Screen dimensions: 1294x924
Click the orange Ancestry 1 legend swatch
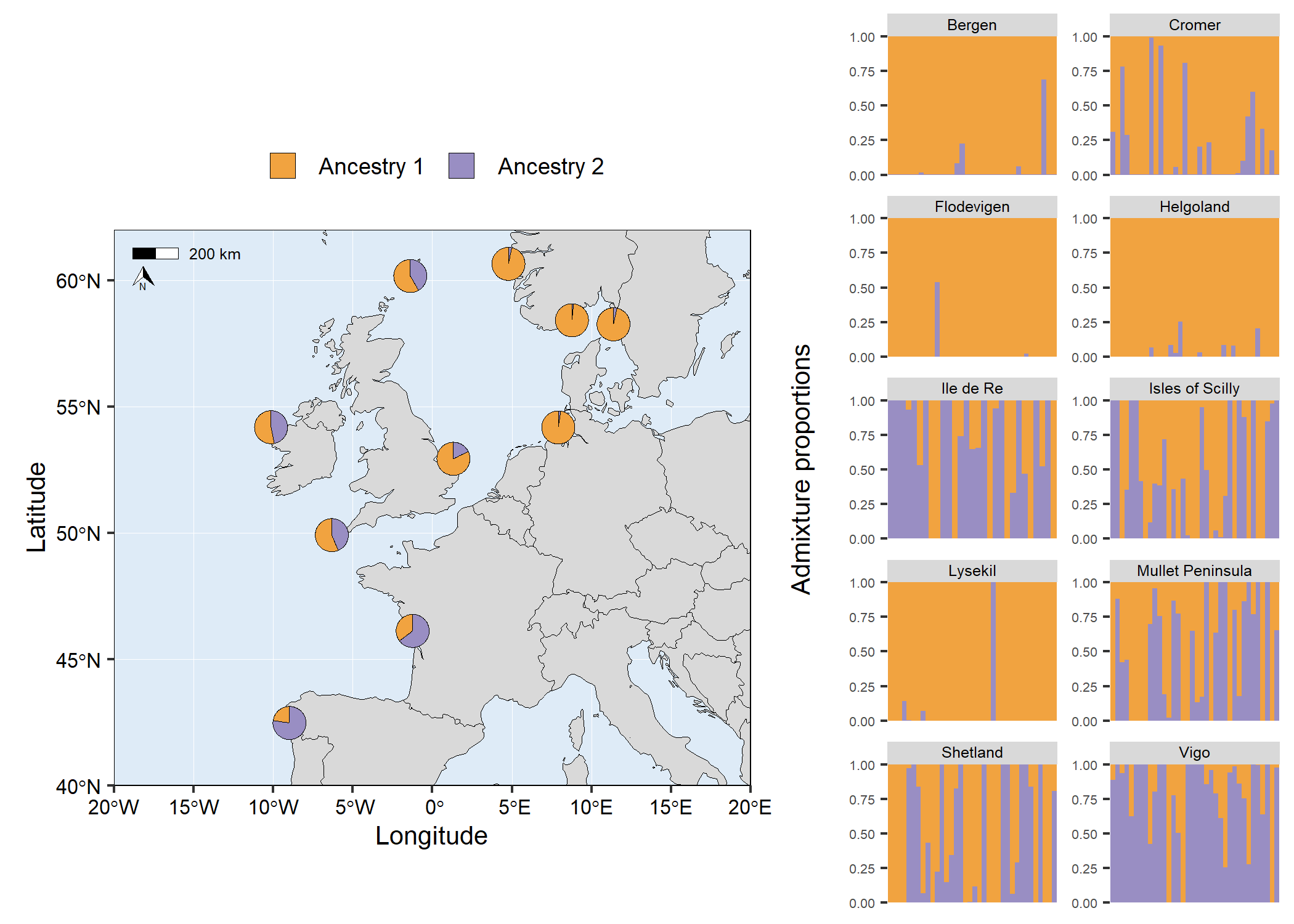click(282, 166)
